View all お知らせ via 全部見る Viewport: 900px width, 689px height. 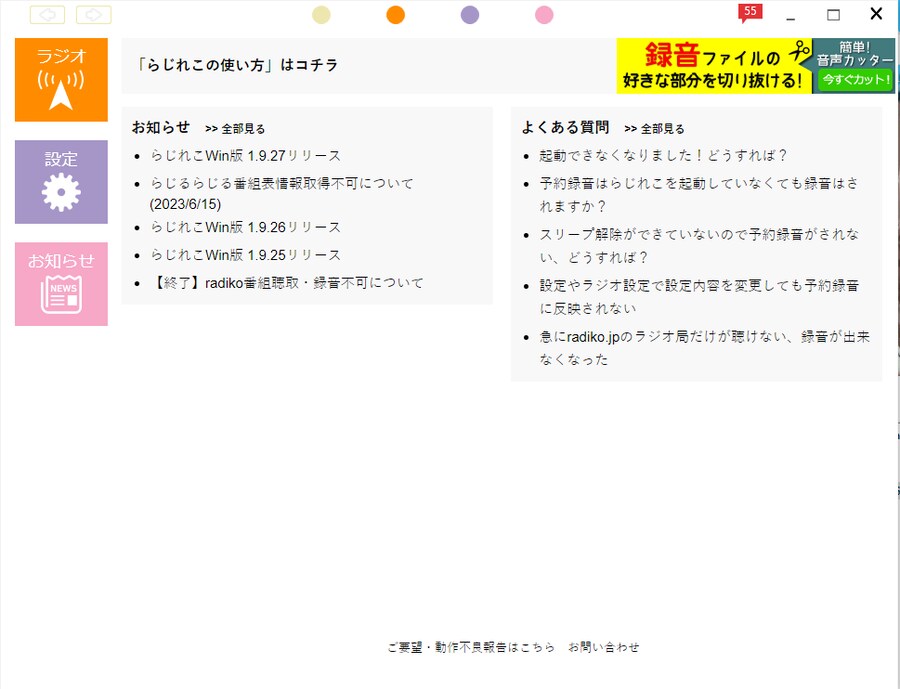[235, 129]
